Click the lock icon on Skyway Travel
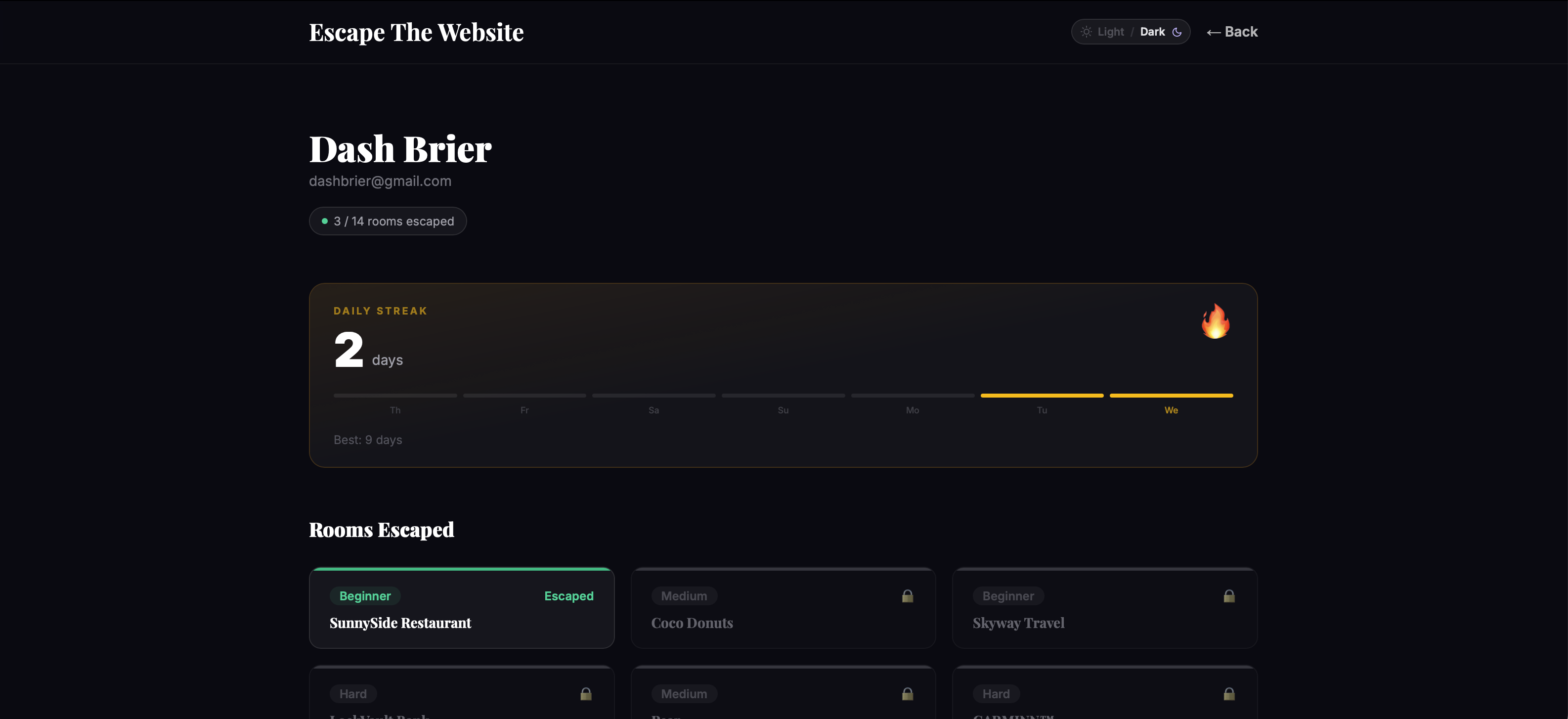Screen dimensions: 1568x719 (1228, 596)
